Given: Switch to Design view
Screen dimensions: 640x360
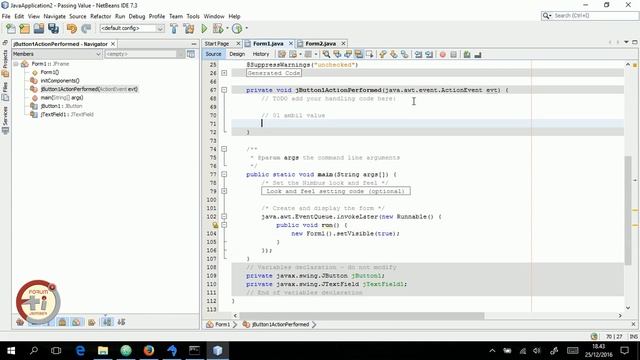Looking at the screenshot, I should (237, 54).
